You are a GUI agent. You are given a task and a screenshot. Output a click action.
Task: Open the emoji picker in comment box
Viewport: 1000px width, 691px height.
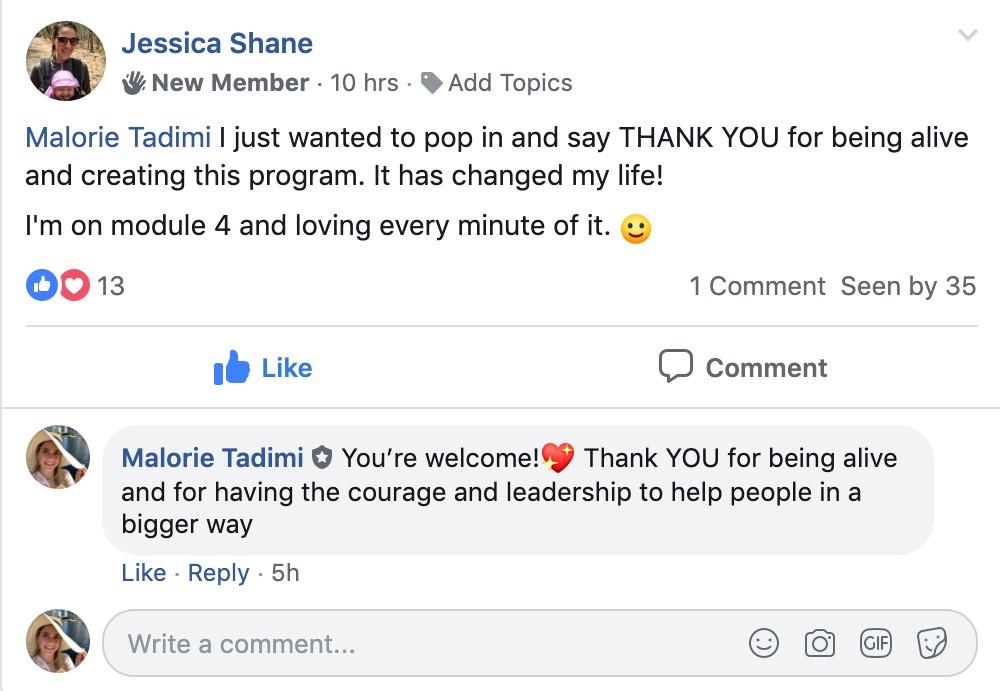764,643
